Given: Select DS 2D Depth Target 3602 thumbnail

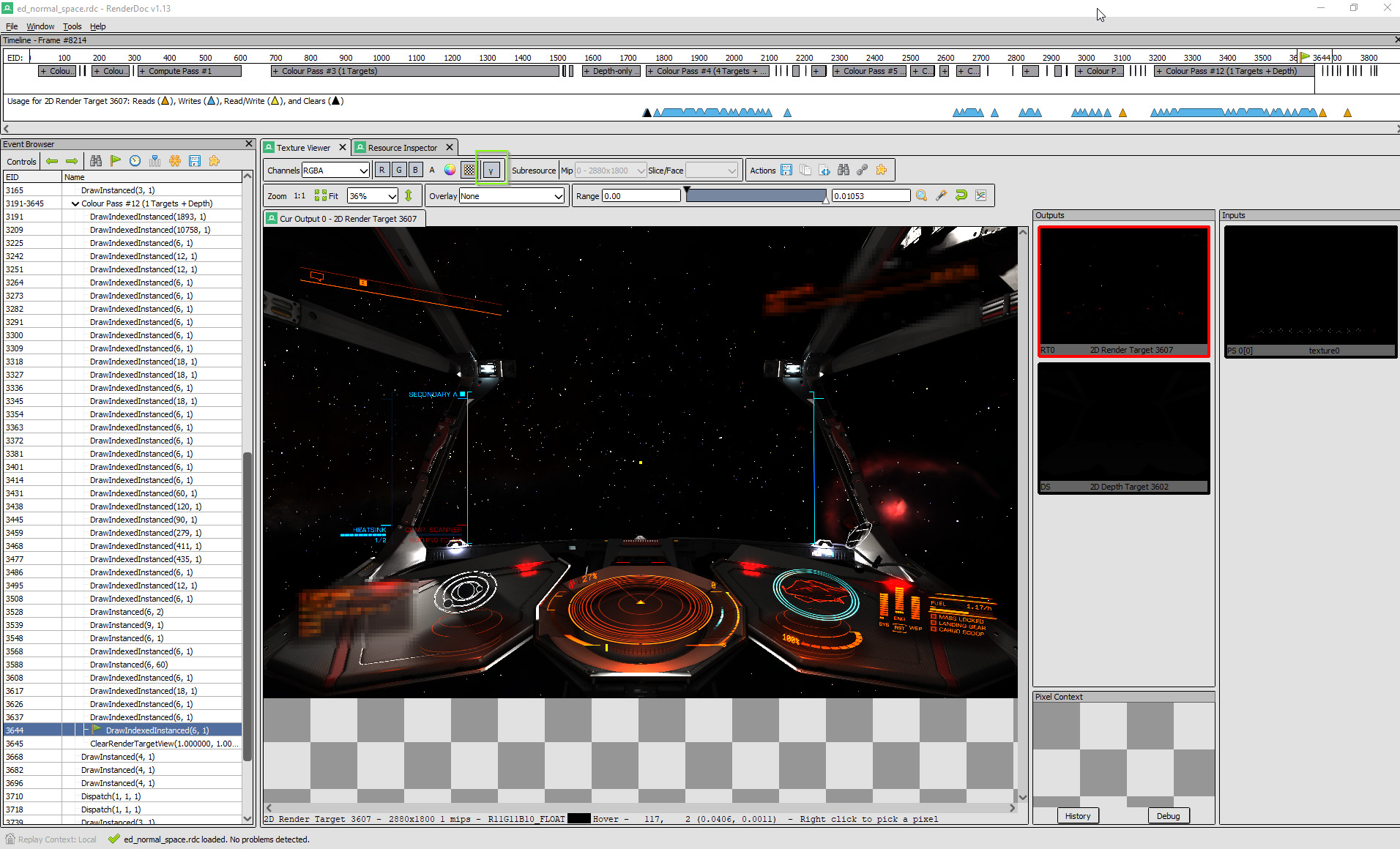Looking at the screenshot, I should 1124,428.
